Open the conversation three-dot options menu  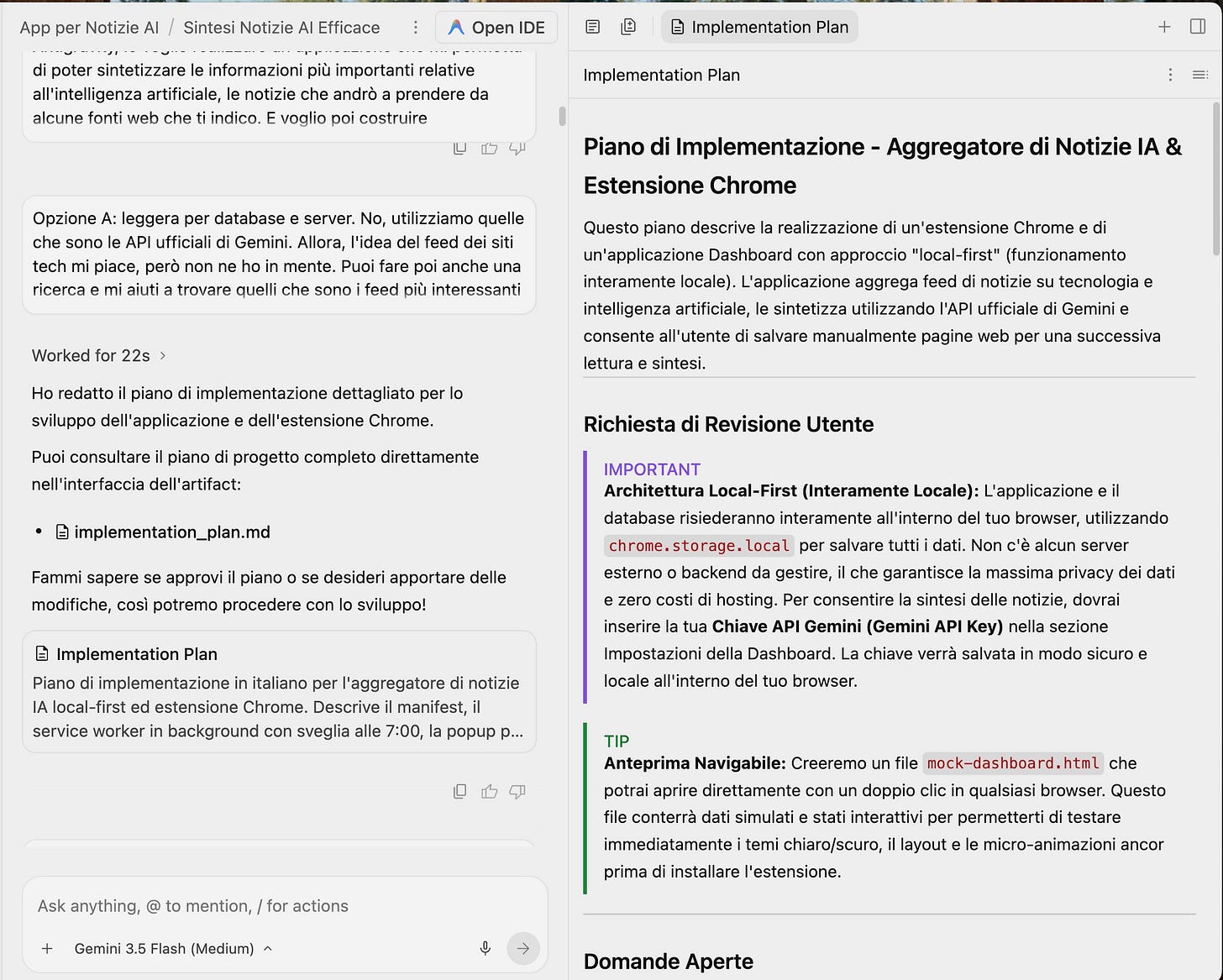(x=415, y=28)
